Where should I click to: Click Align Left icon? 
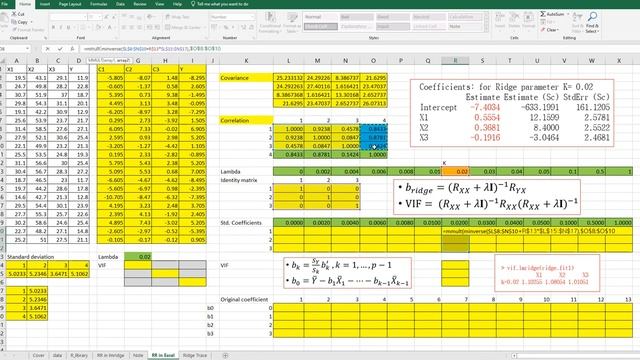point(124,27)
